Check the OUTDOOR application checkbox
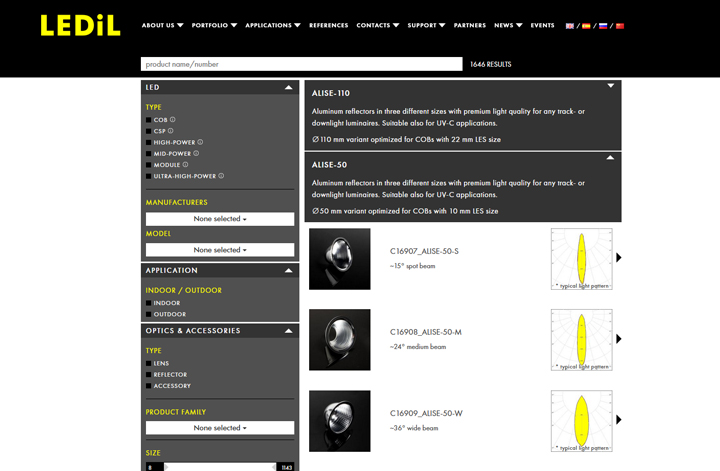 (x=149, y=314)
